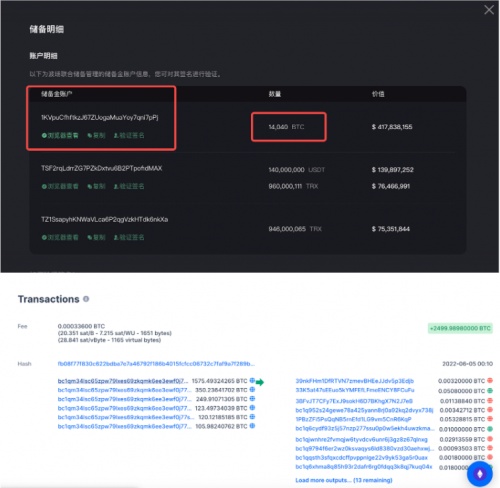Load more outputs (13 remaining)

tap(344, 480)
